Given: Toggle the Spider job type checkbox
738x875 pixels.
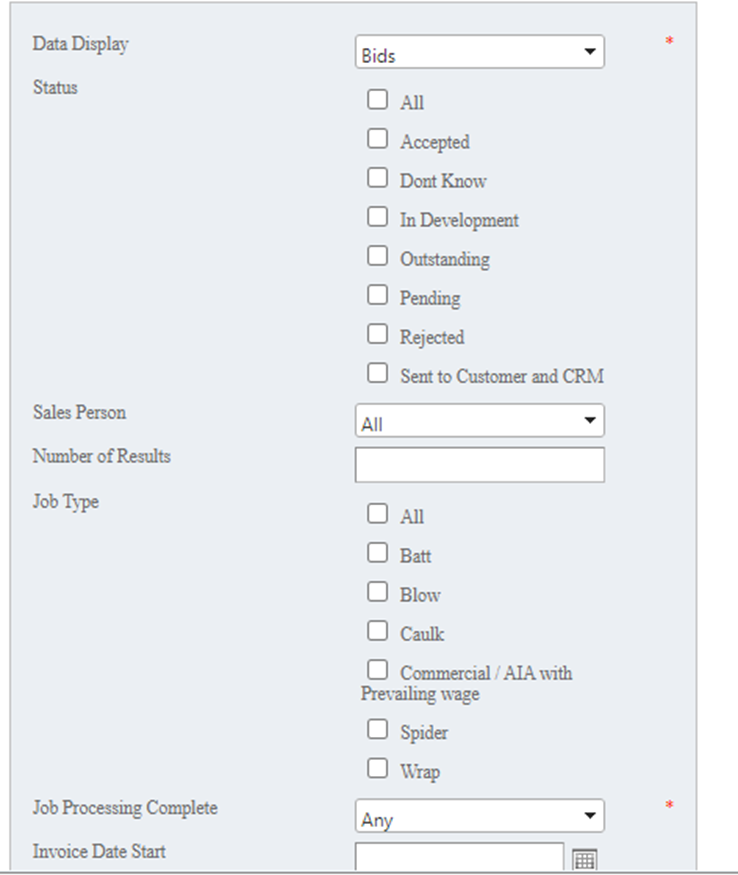Looking at the screenshot, I should click(377, 729).
